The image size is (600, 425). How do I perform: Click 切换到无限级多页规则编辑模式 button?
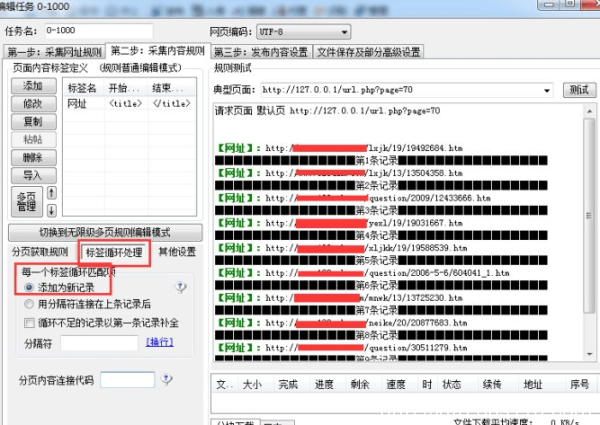104,231
